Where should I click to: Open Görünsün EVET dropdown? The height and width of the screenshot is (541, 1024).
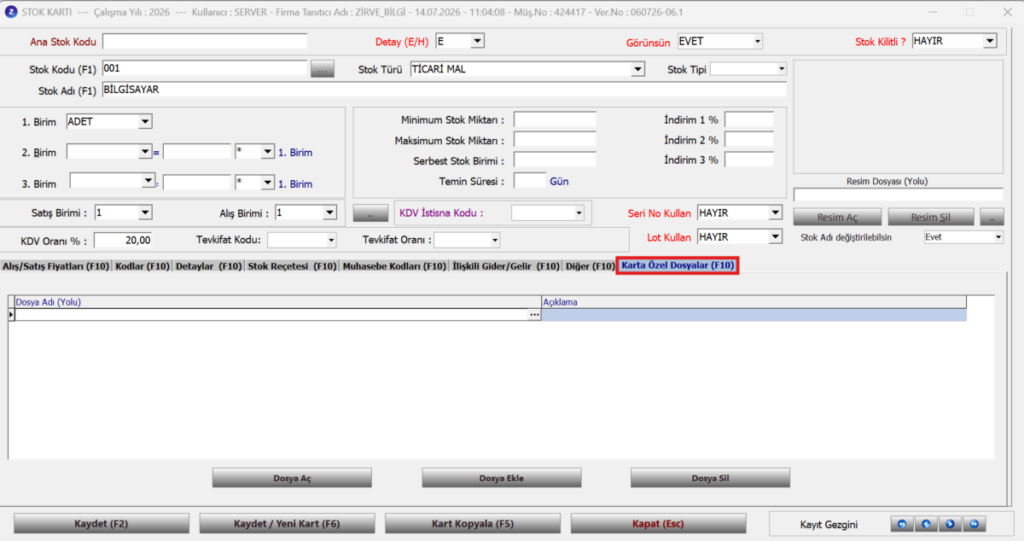758,41
